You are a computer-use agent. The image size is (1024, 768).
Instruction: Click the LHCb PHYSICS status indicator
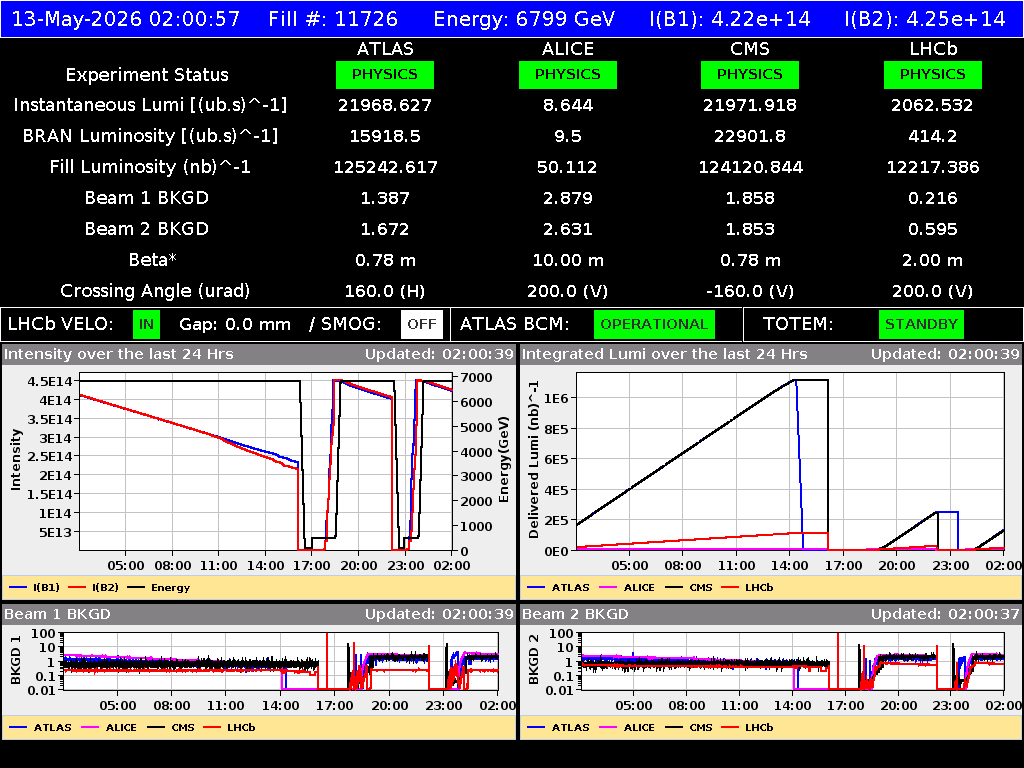pyautogui.click(x=933, y=74)
